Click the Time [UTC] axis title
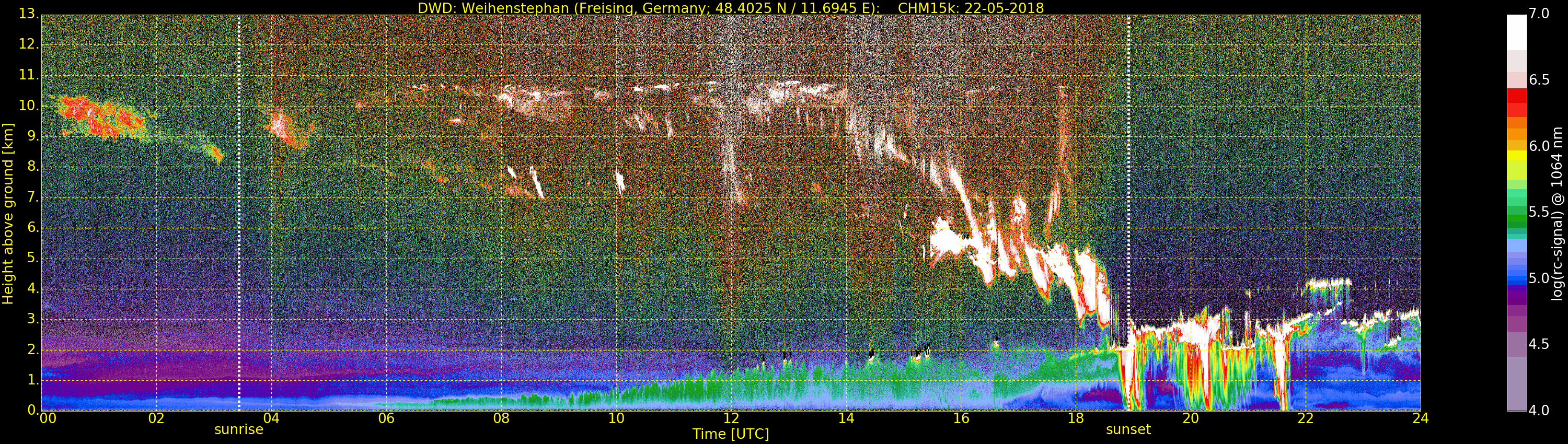Screen dimensions: 1568x444 731,434
